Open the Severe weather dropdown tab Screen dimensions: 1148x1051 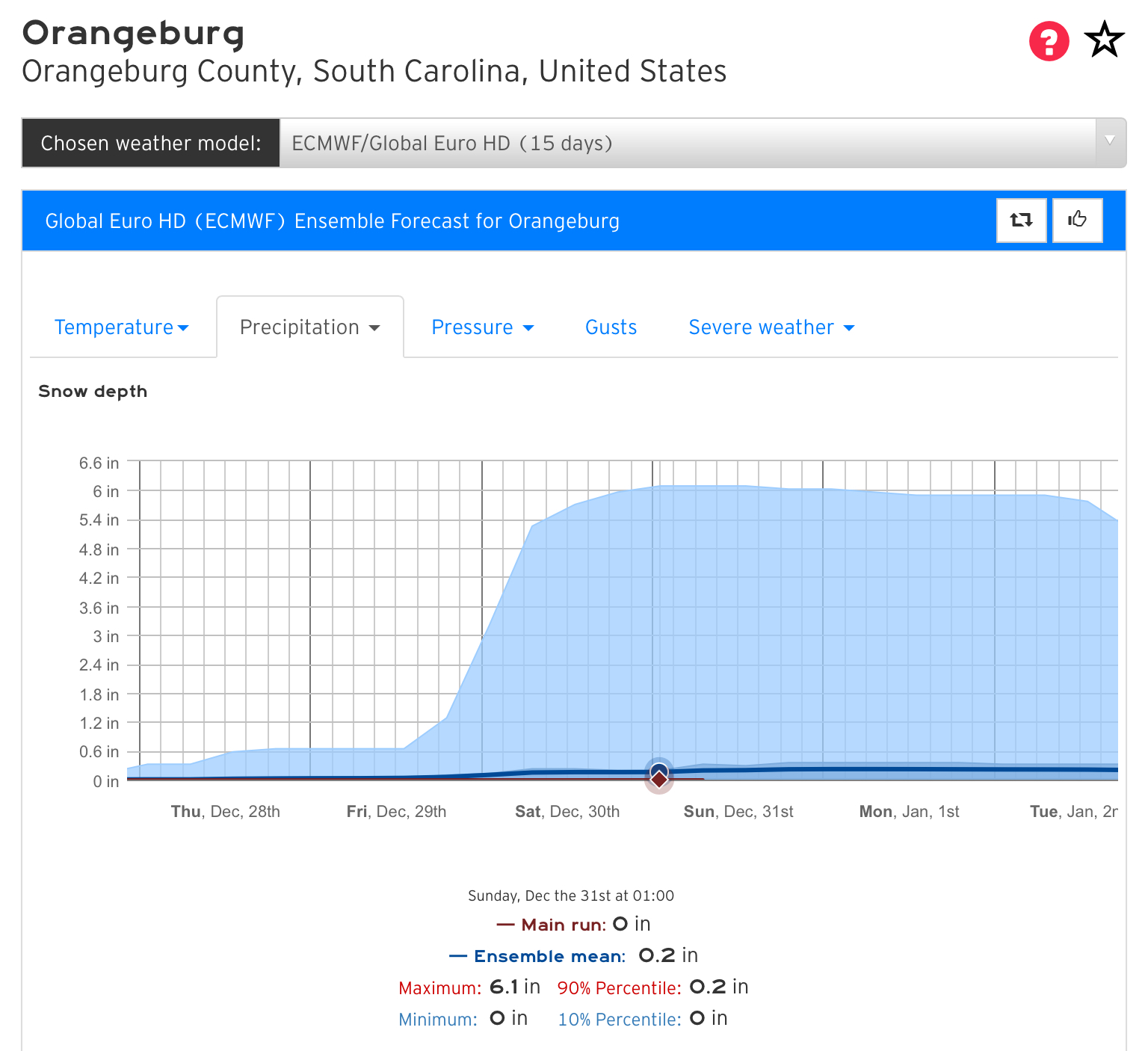click(771, 327)
